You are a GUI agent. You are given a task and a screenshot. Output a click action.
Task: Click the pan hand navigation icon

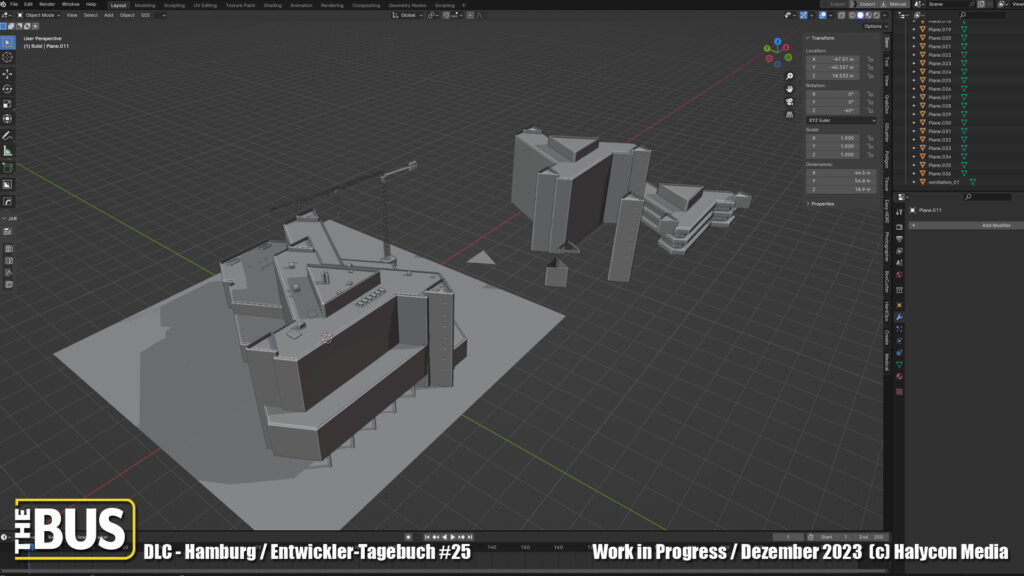(790, 88)
